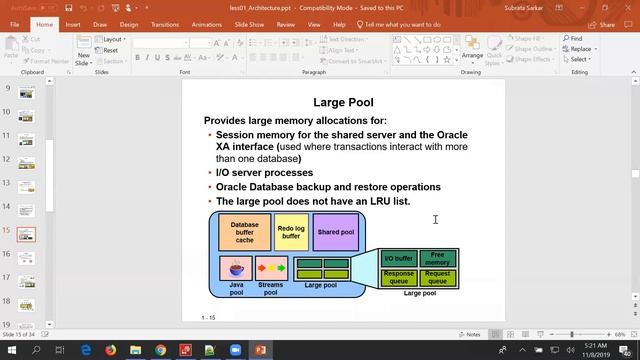Click the zoom slider handle
Screen dimensions: 640x360
pyautogui.click(x=572, y=334)
